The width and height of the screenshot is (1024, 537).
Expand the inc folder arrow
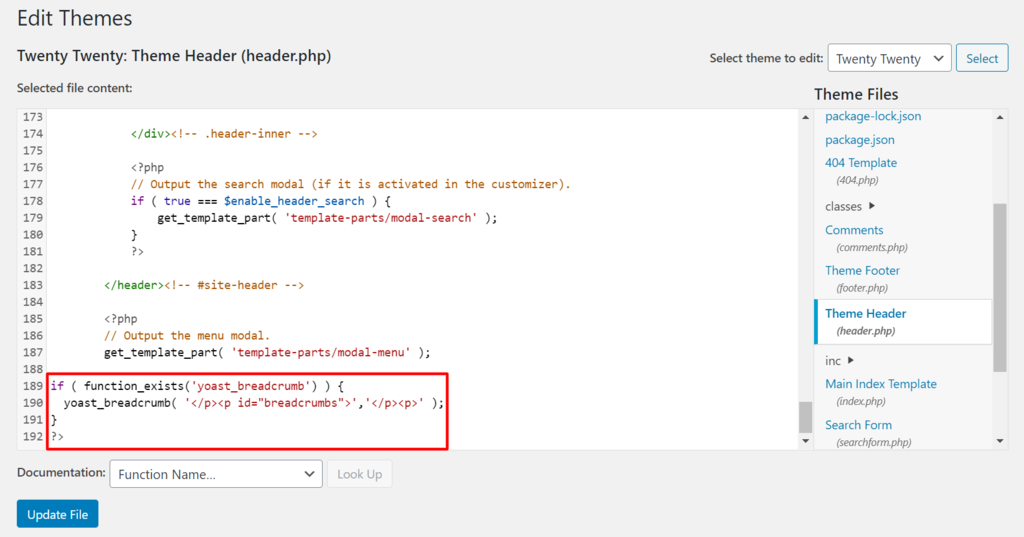point(851,361)
